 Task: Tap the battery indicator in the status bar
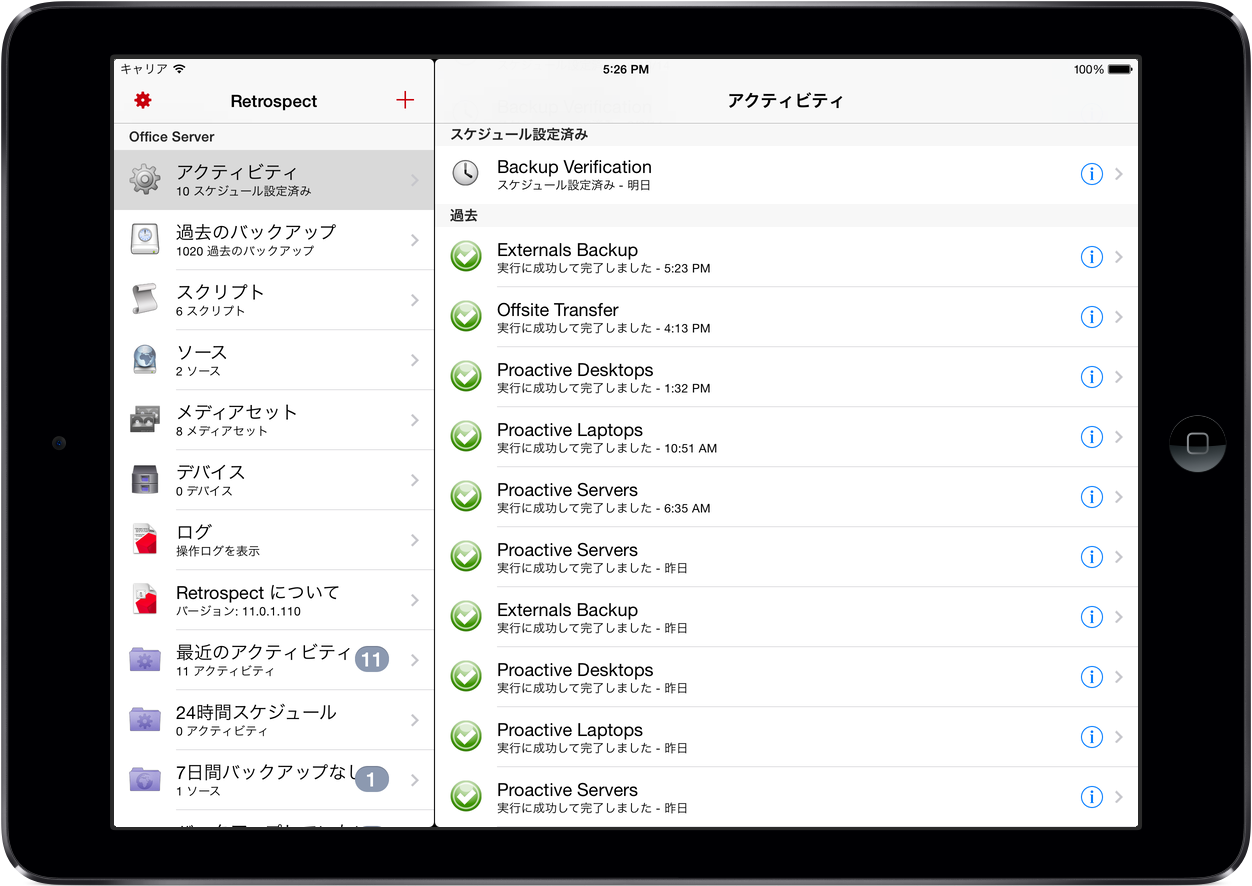(1120, 70)
